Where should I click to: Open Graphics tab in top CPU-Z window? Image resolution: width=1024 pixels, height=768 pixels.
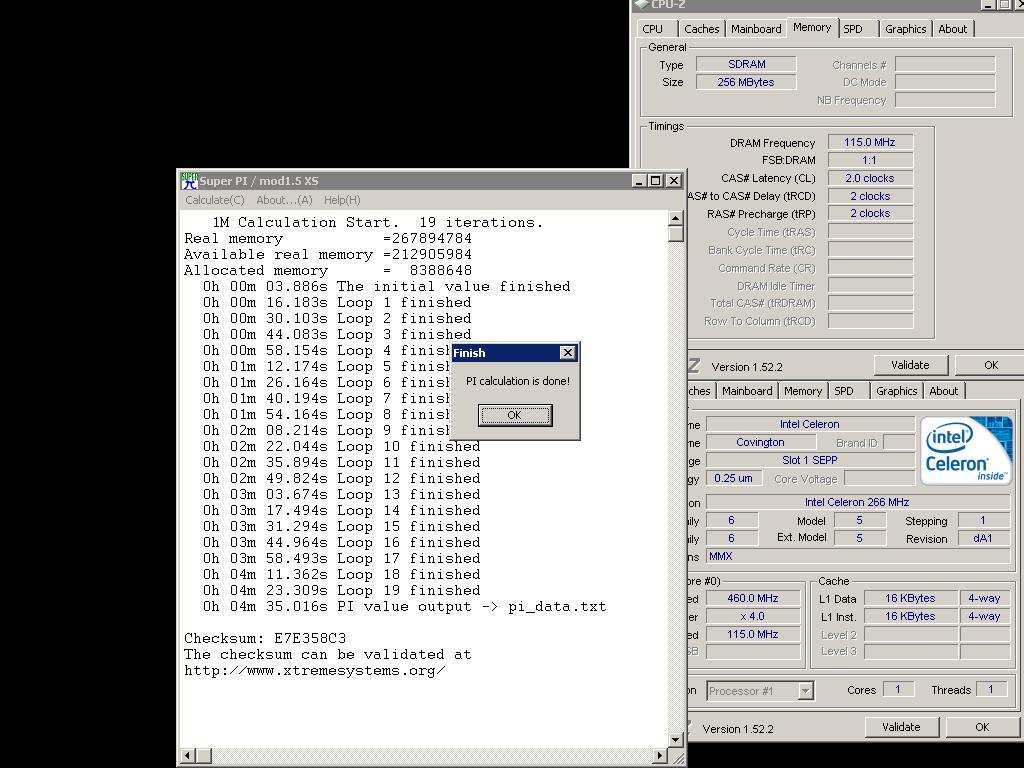coord(905,29)
